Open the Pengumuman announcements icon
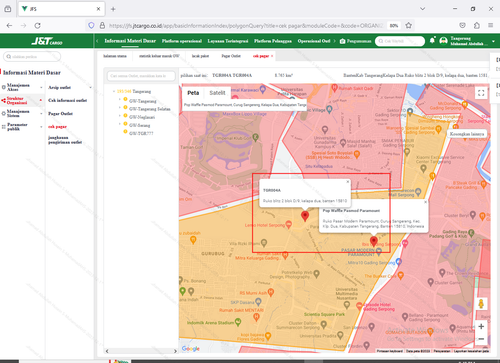 pyautogui.click(x=343, y=41)
